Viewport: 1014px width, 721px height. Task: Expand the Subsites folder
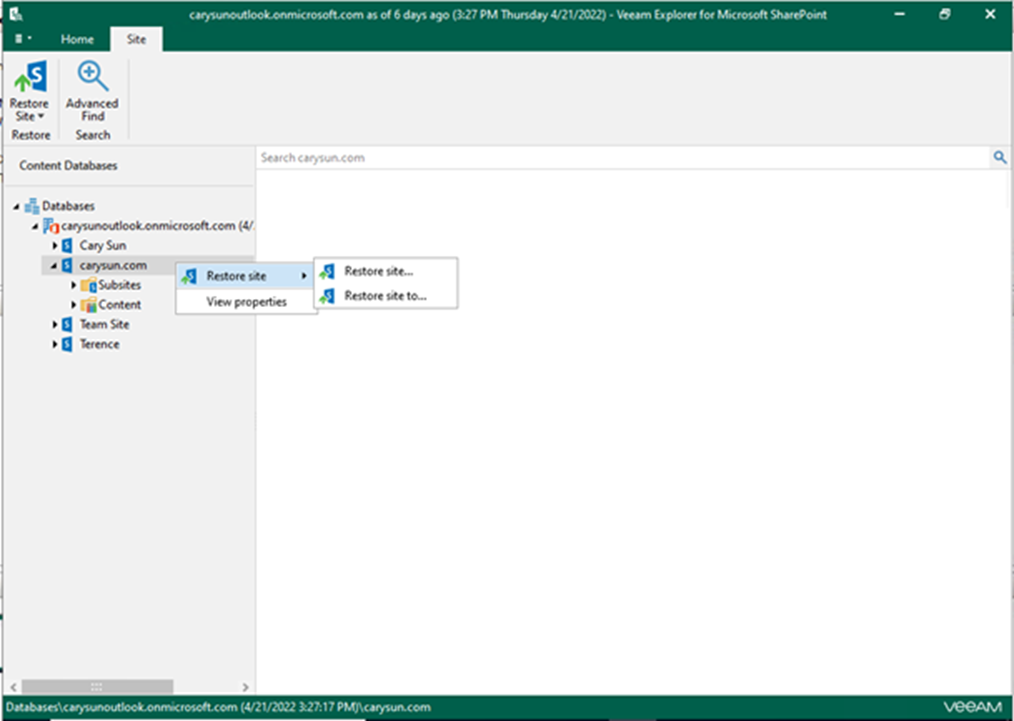coord(74,285)
